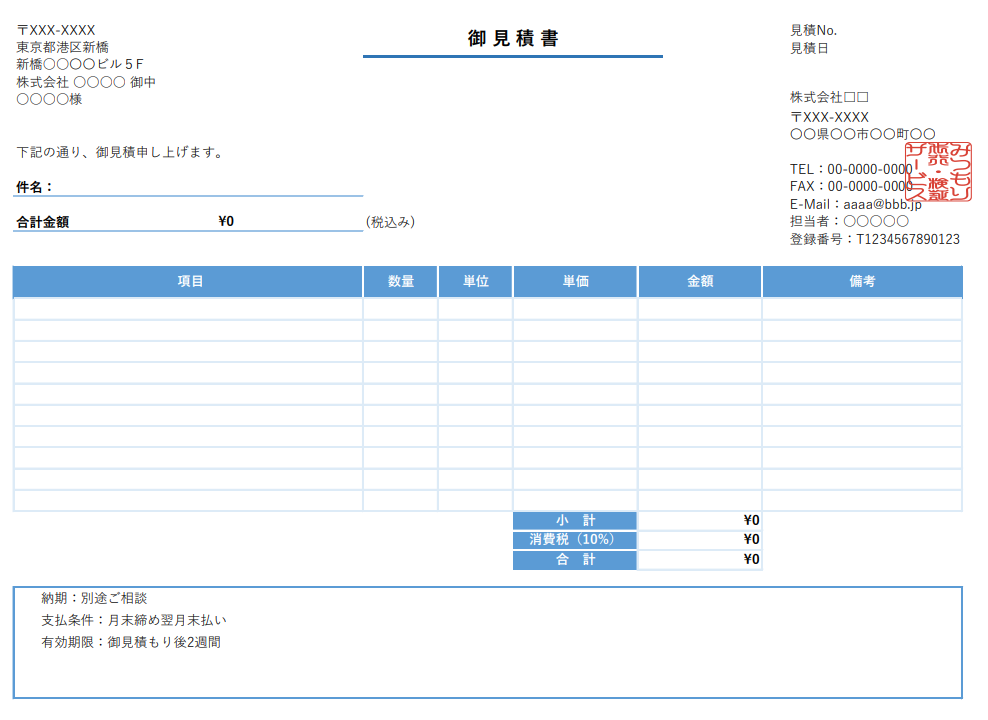Select the 数量 column header

pos(401,282)
